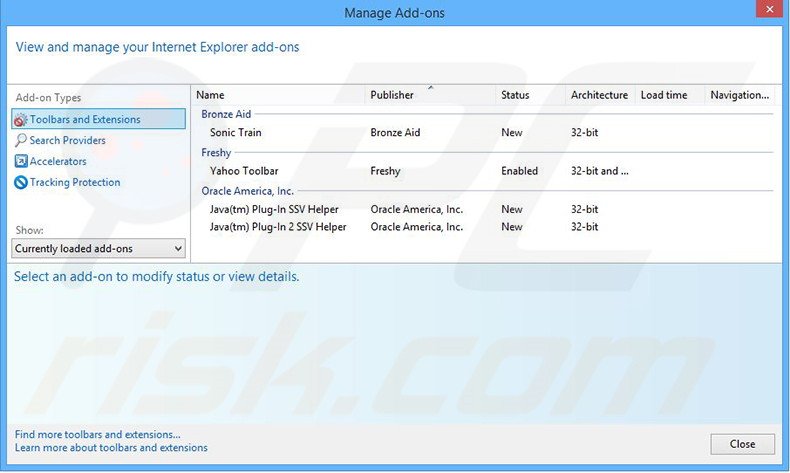Click the Tracking Protection blocked-circle icon

pyautogui.click(x=21, y=182)
